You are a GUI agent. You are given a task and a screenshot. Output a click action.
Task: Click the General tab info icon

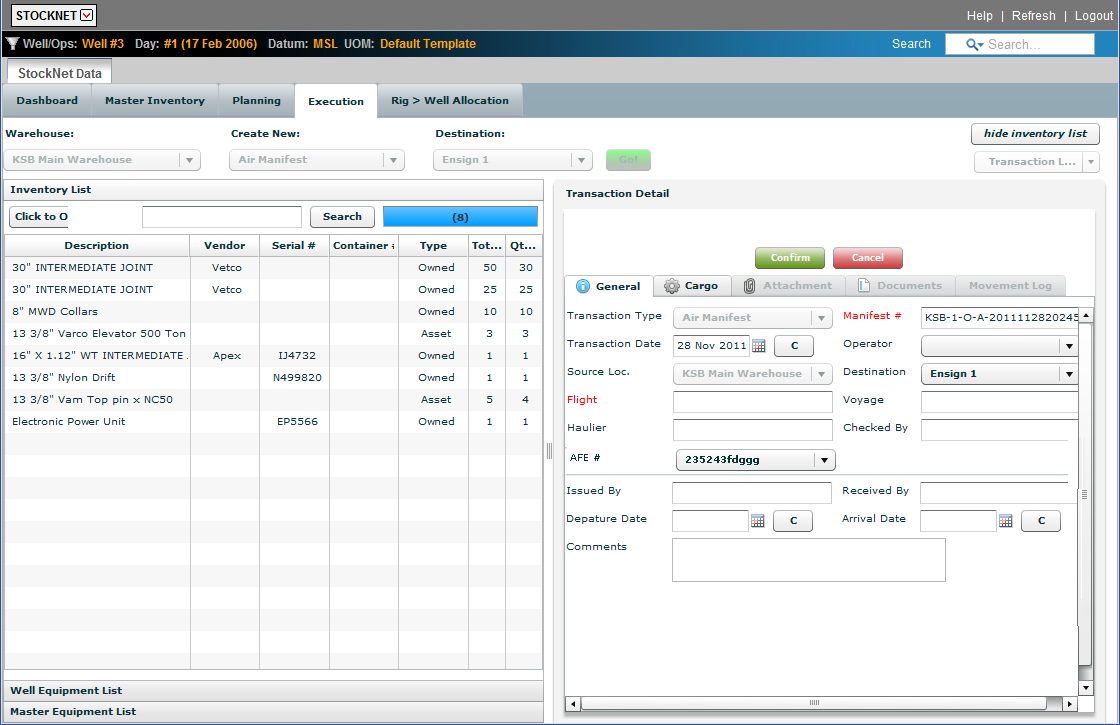(x=583, y=286)
